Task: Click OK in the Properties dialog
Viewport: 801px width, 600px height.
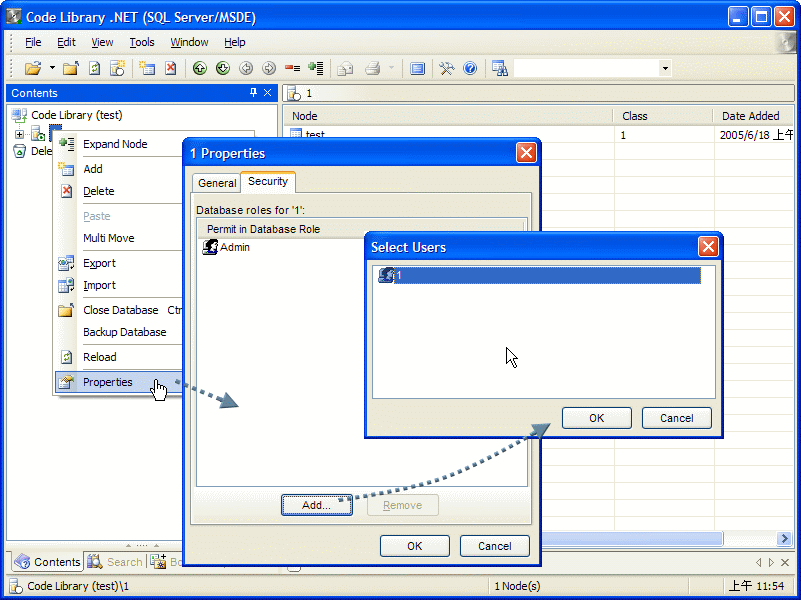Action: 415,546
